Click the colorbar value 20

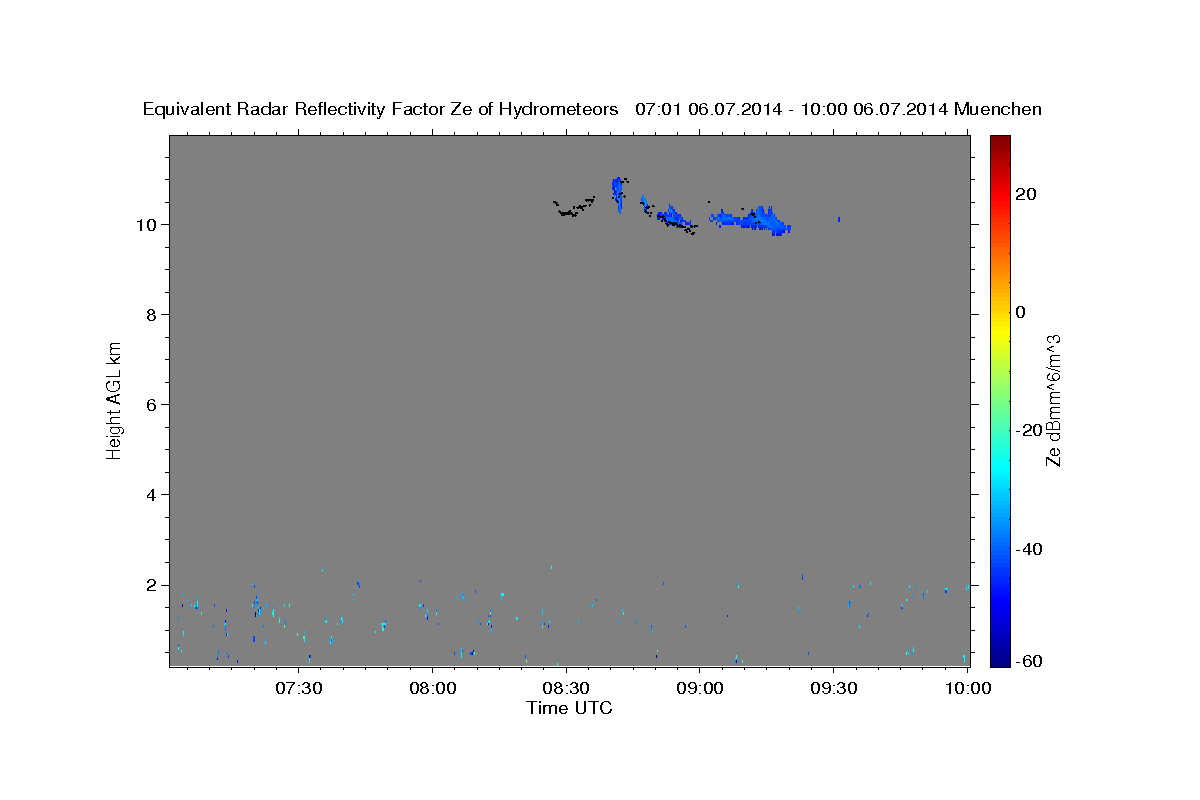[x=1026, y=194]
